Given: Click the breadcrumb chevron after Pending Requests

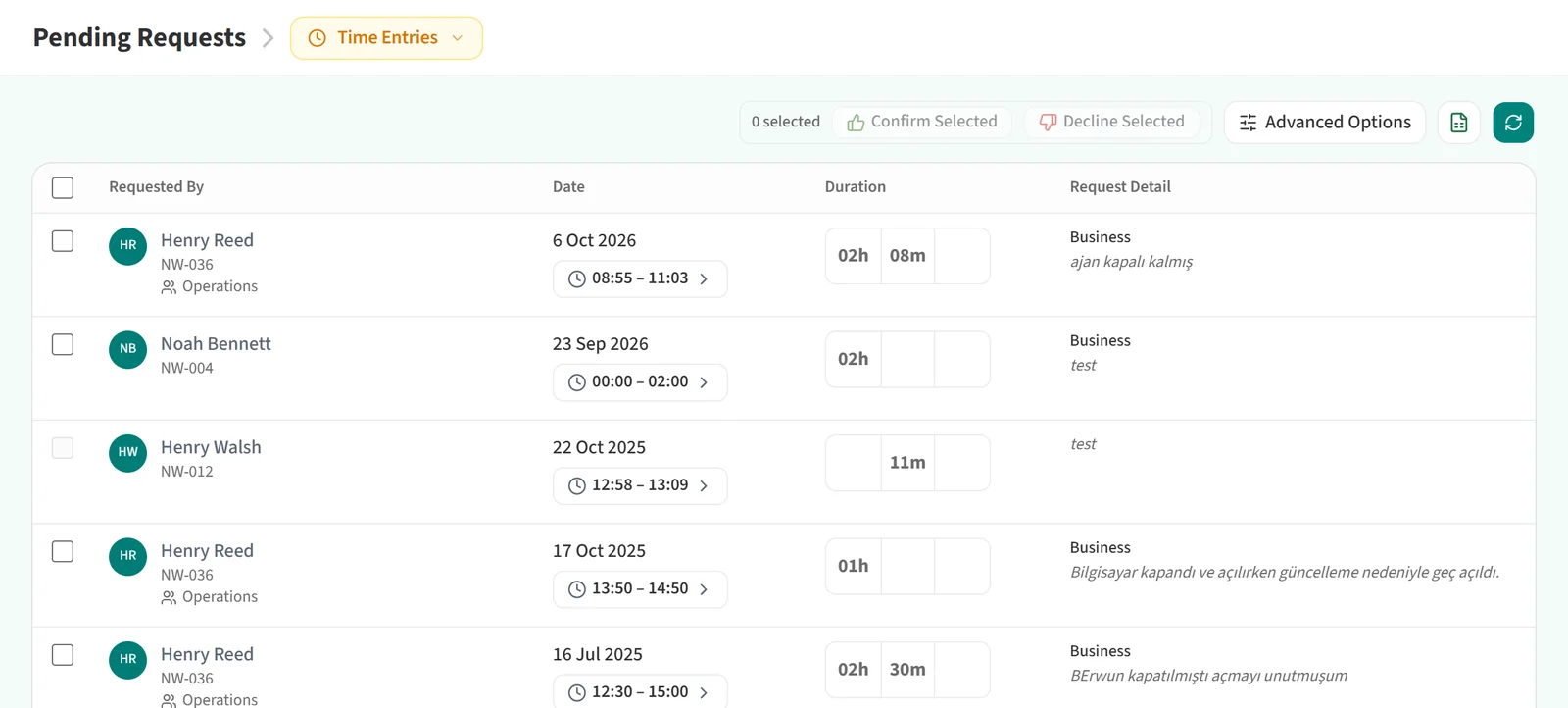Looking at the screenshot, I should pyautogui.click(x=268, y=38).
